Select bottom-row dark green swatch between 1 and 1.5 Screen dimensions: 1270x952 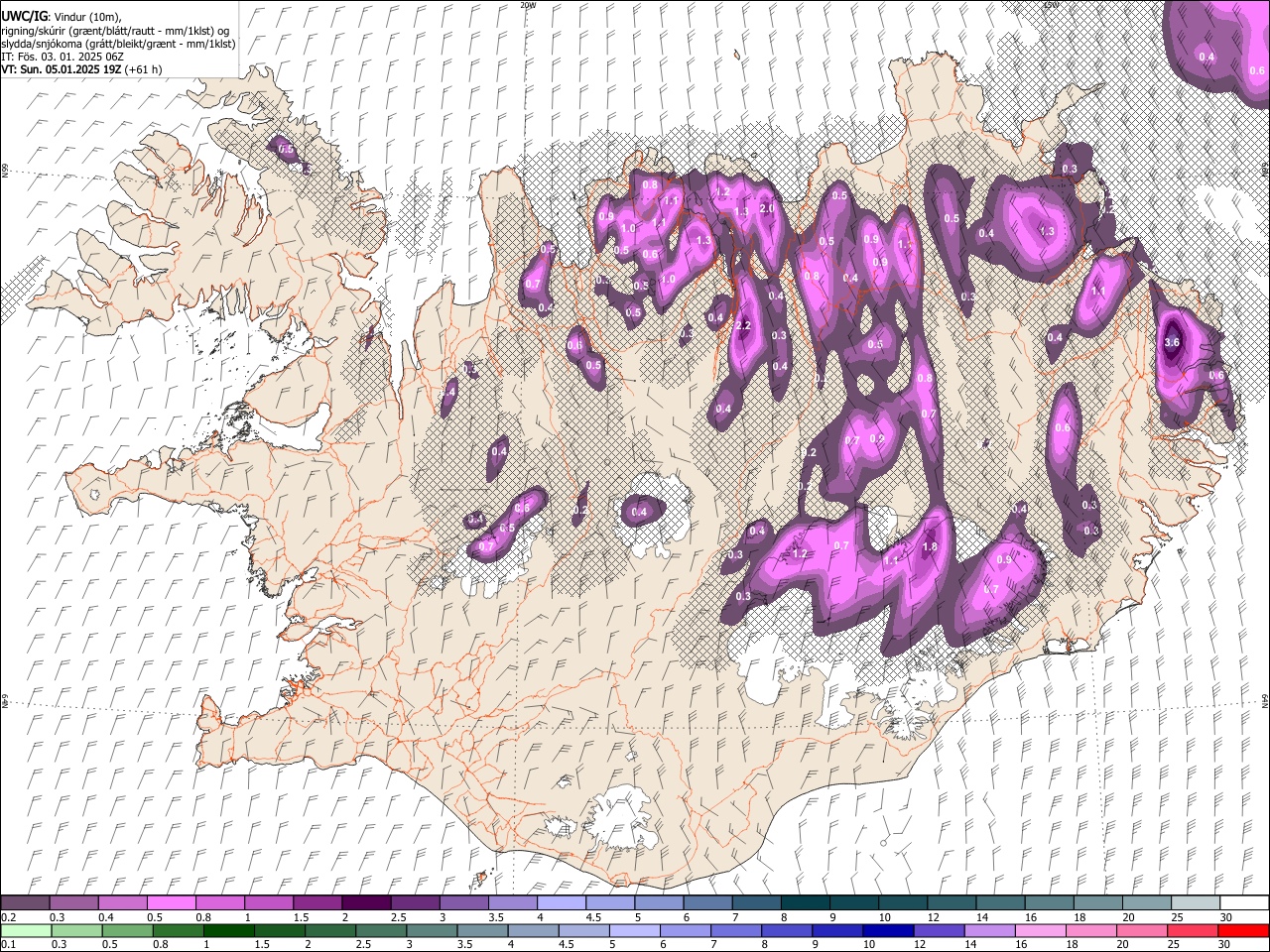coord(228,930)
